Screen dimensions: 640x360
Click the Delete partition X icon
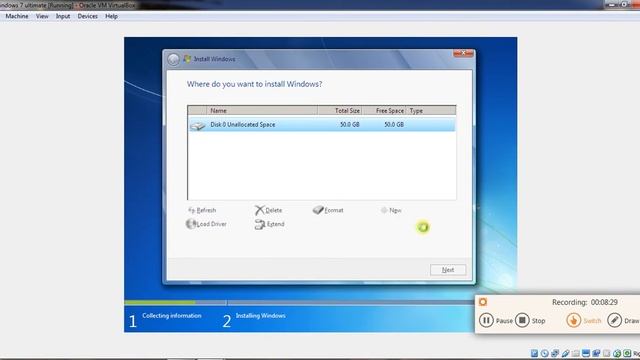tap(259, 210)
